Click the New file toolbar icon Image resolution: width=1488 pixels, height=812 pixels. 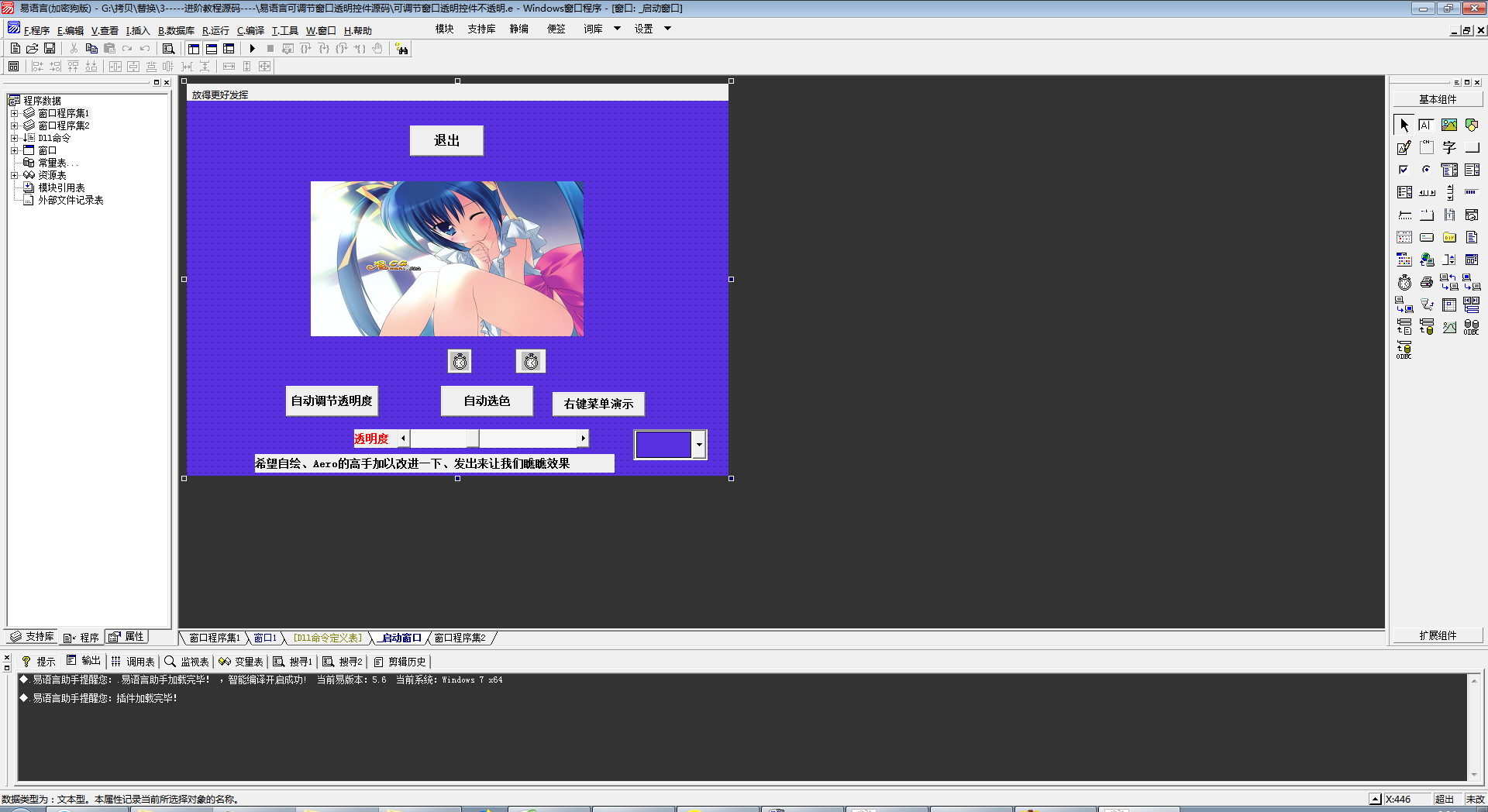[x=15, y=48]
